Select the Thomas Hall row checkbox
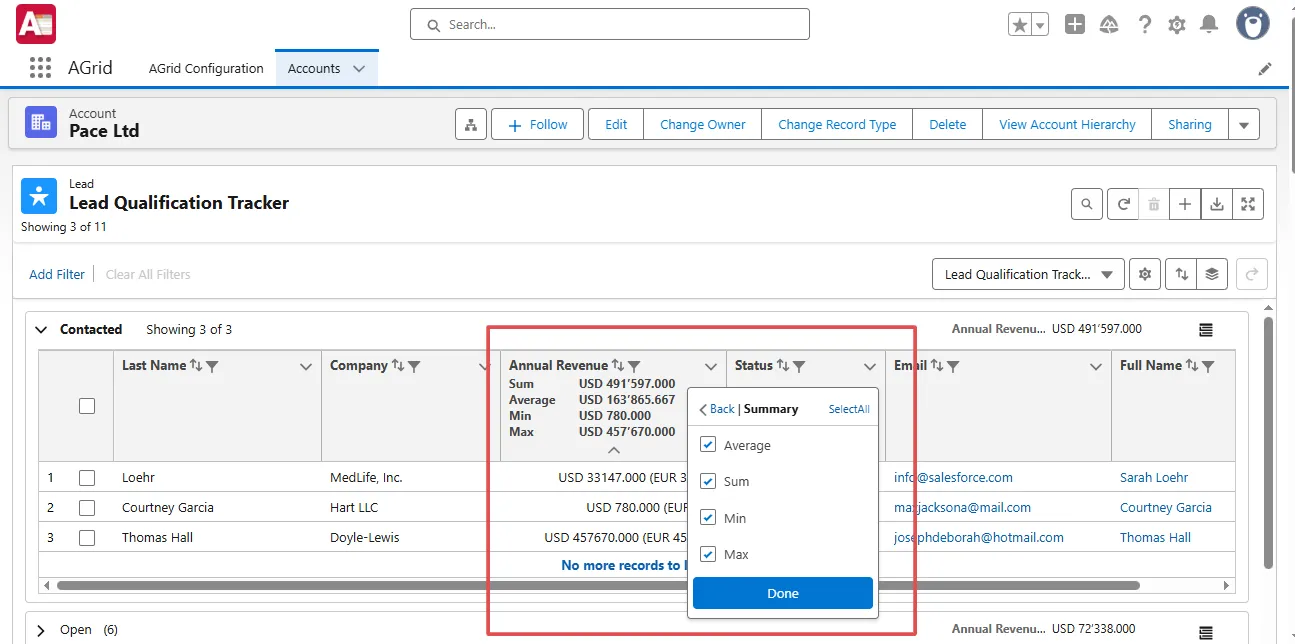Screen dimensions: 1295x644 pos(87,538)
